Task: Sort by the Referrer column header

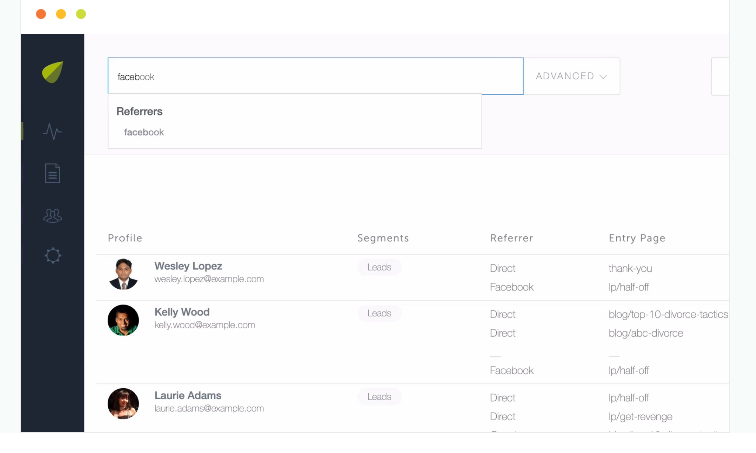Action: coord(511,238)
